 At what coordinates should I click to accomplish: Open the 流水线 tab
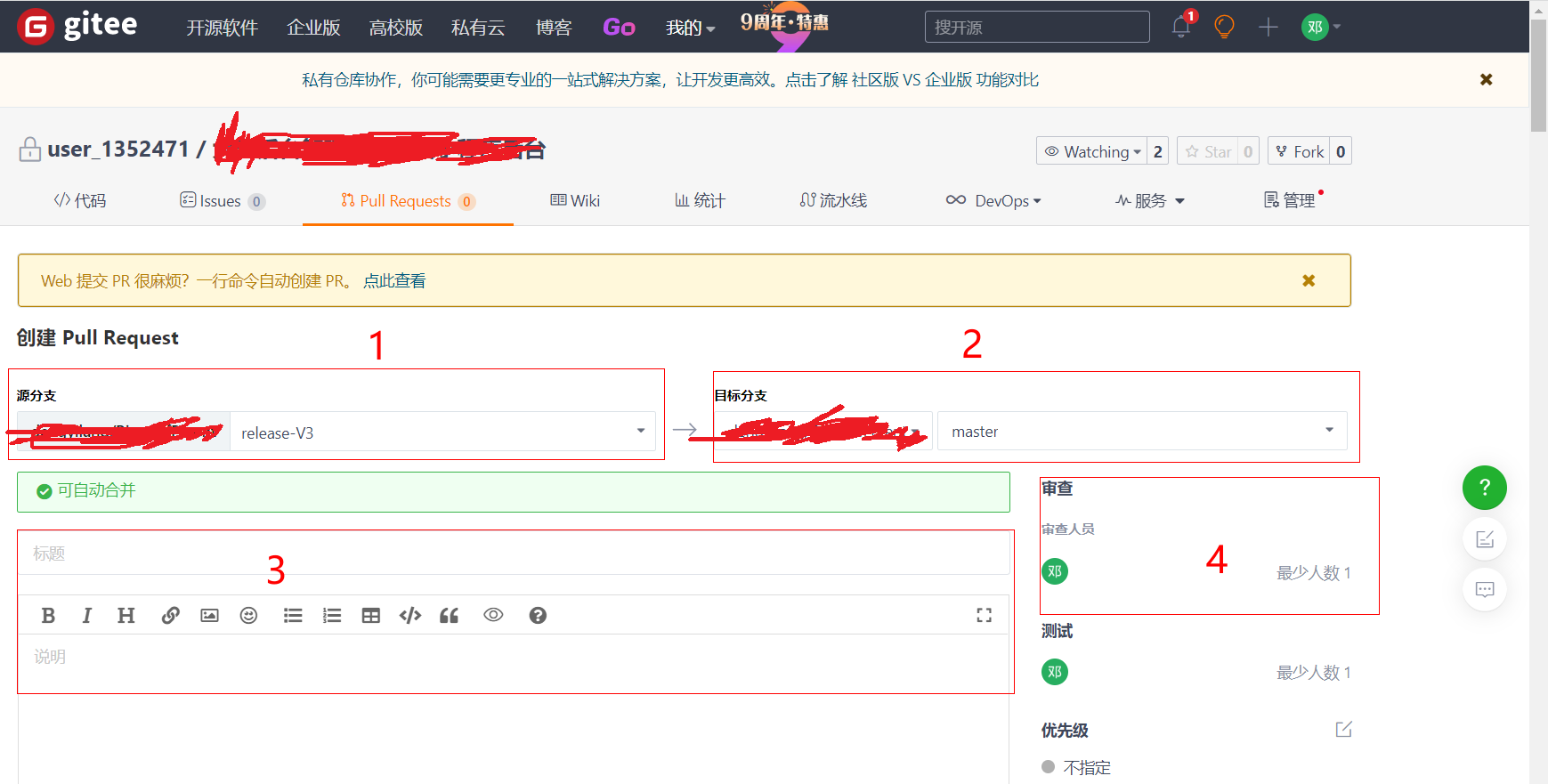(833, 200)
